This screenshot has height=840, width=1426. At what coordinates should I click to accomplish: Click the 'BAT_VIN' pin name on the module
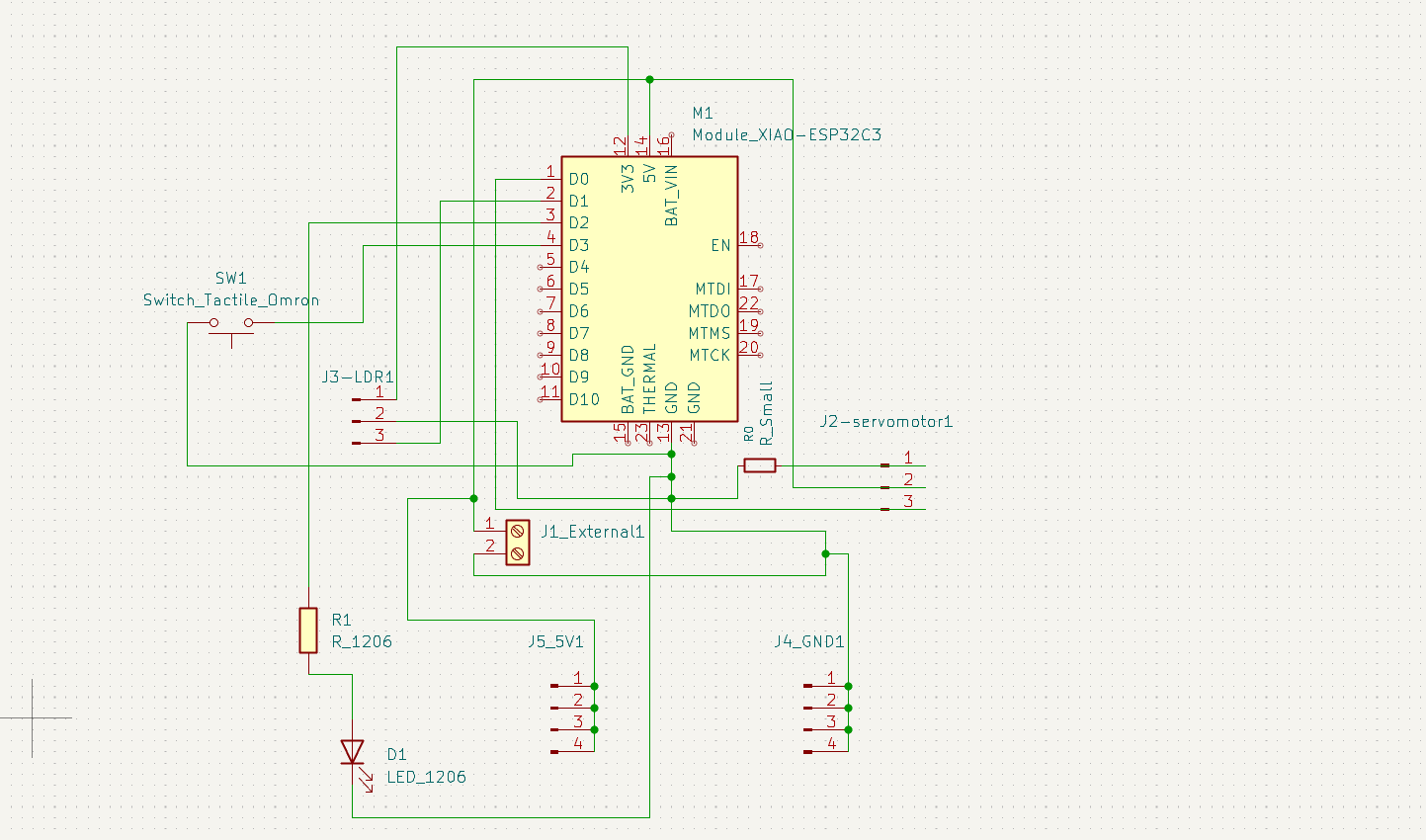pyautogui.click(x=672, y=196)
